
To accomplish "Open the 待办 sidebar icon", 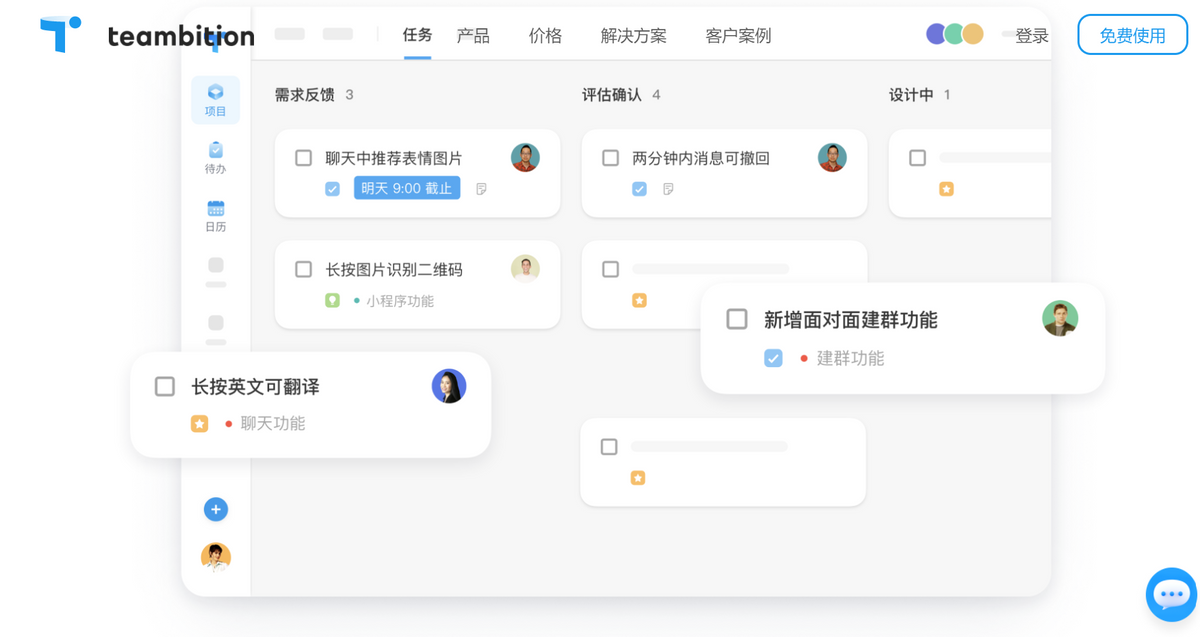I will [215, 158].
